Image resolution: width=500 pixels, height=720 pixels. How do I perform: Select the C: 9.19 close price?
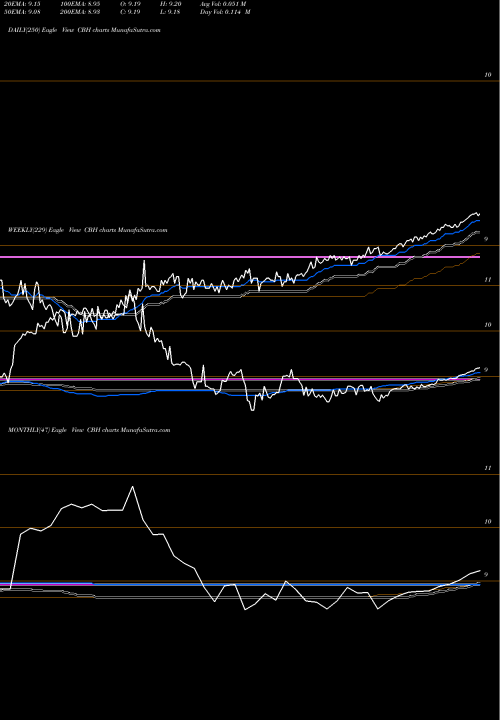[x=131, y=12]
